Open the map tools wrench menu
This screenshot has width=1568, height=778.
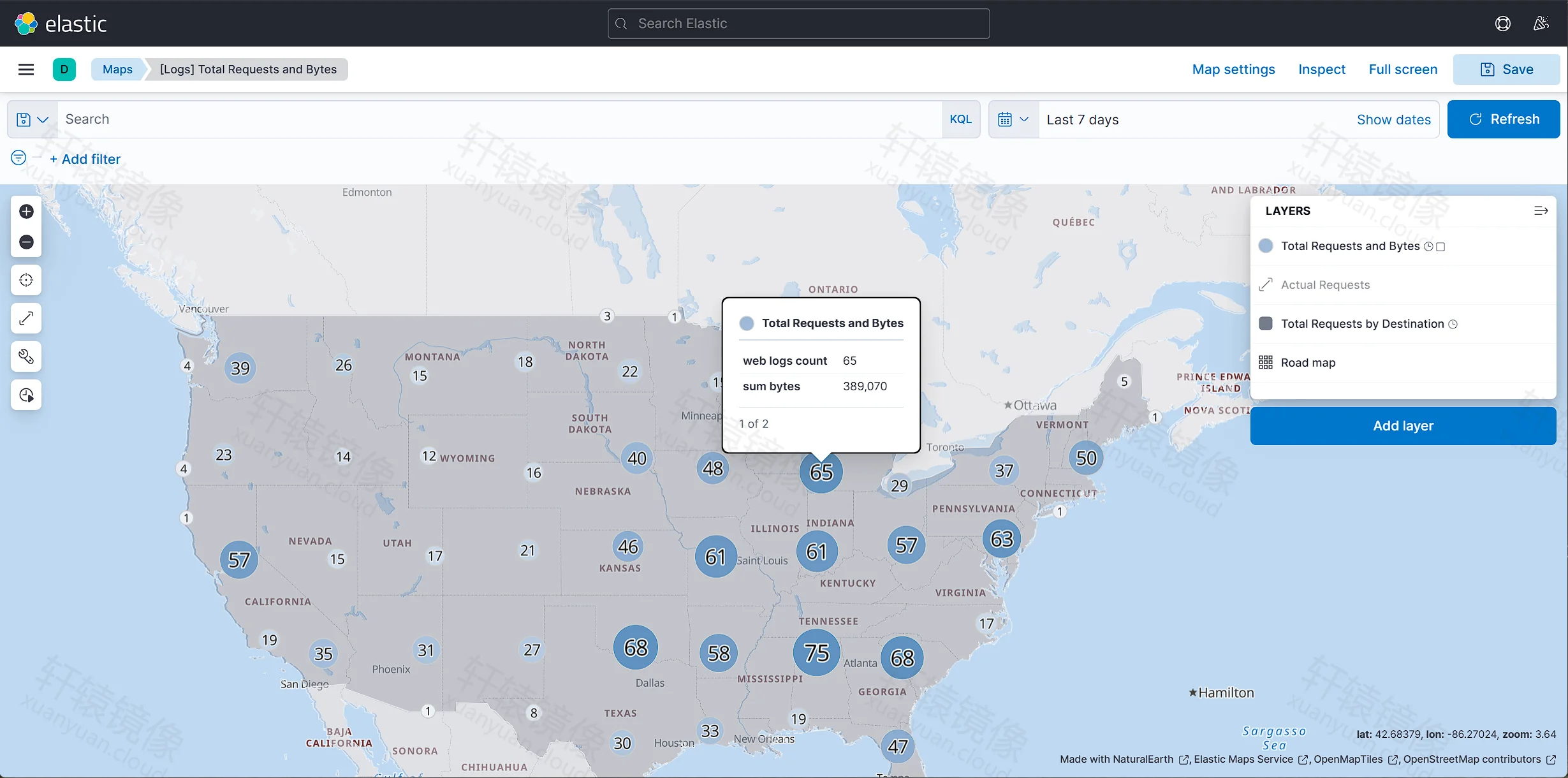[26, 356]
